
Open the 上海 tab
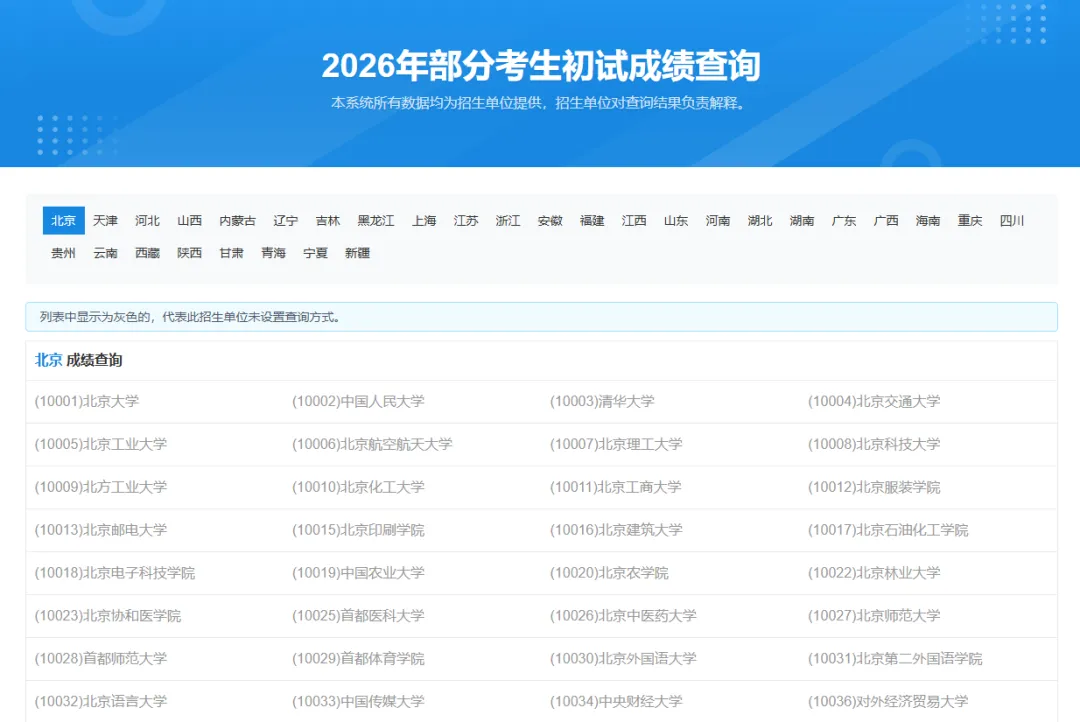[x=424, y=220]
